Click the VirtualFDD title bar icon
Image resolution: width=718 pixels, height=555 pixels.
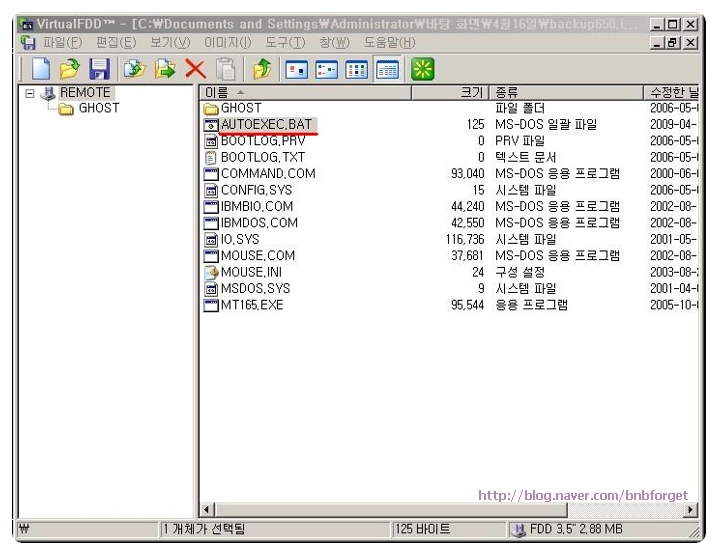tap(27, 24)
